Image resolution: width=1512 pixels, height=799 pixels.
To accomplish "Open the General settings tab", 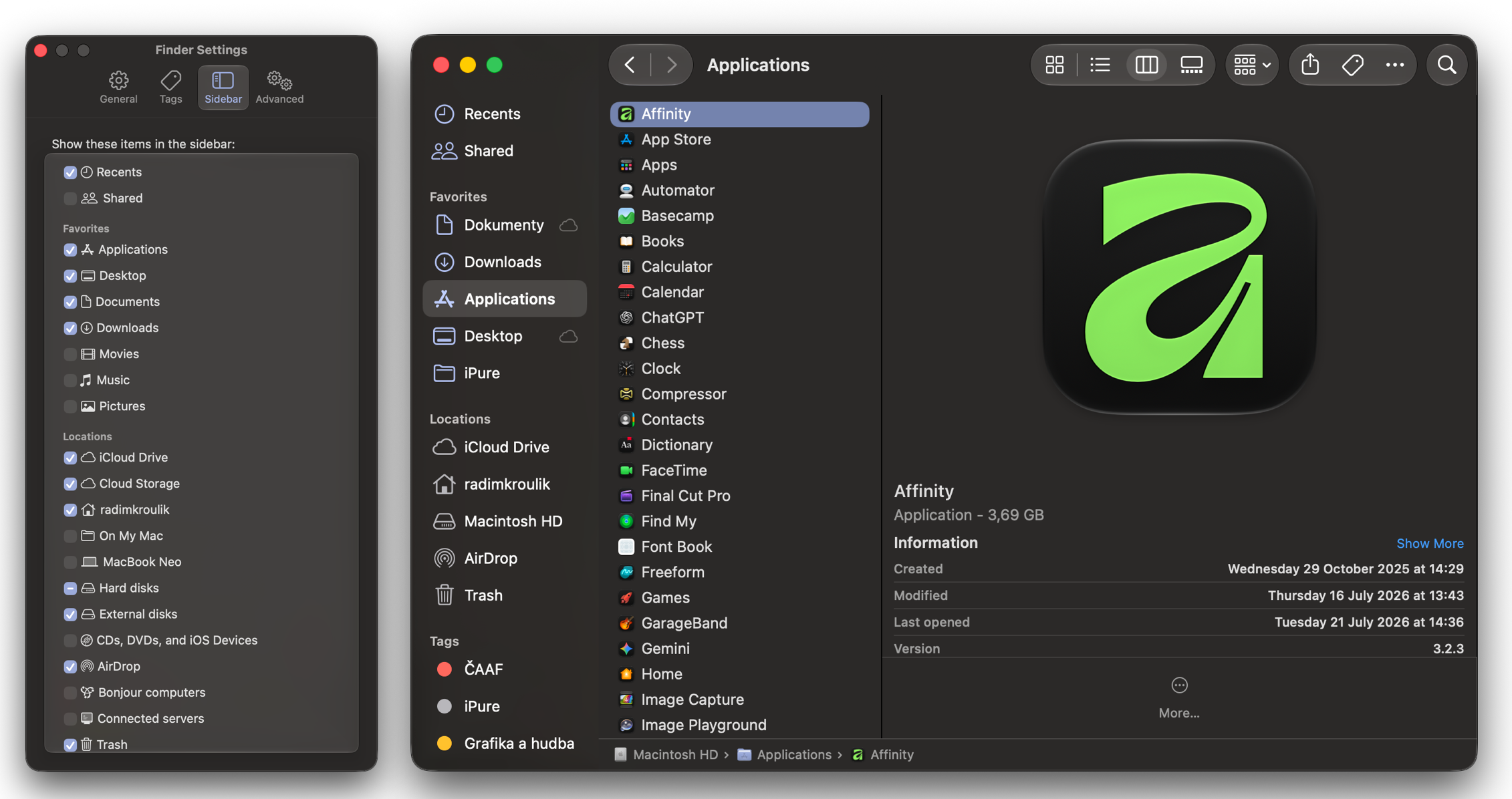I will (x=119, y=88).
